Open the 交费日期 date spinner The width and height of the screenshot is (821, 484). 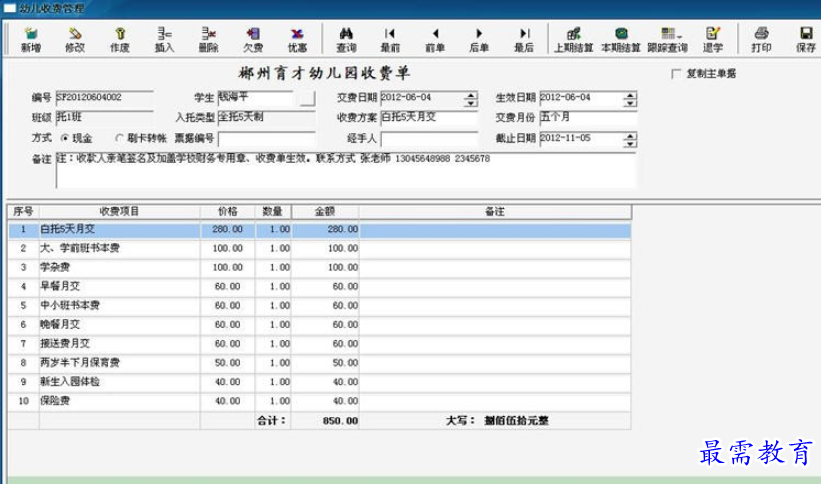click(x=471, y=98)
